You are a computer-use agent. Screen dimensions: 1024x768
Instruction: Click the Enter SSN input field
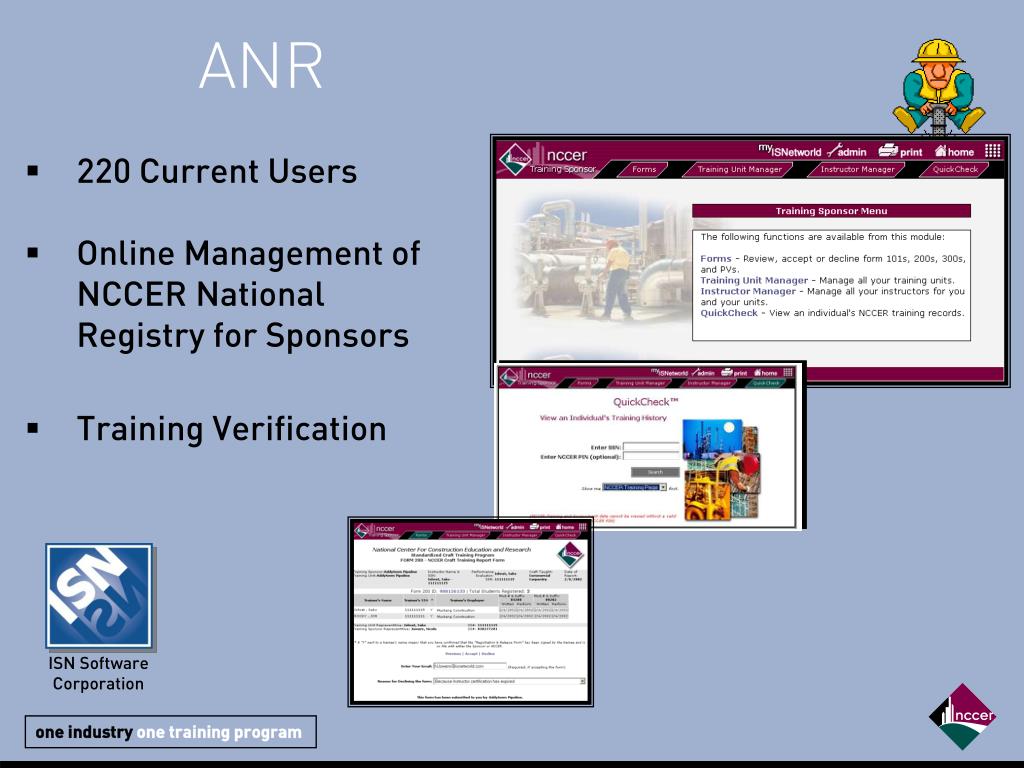tap(651, 447)
